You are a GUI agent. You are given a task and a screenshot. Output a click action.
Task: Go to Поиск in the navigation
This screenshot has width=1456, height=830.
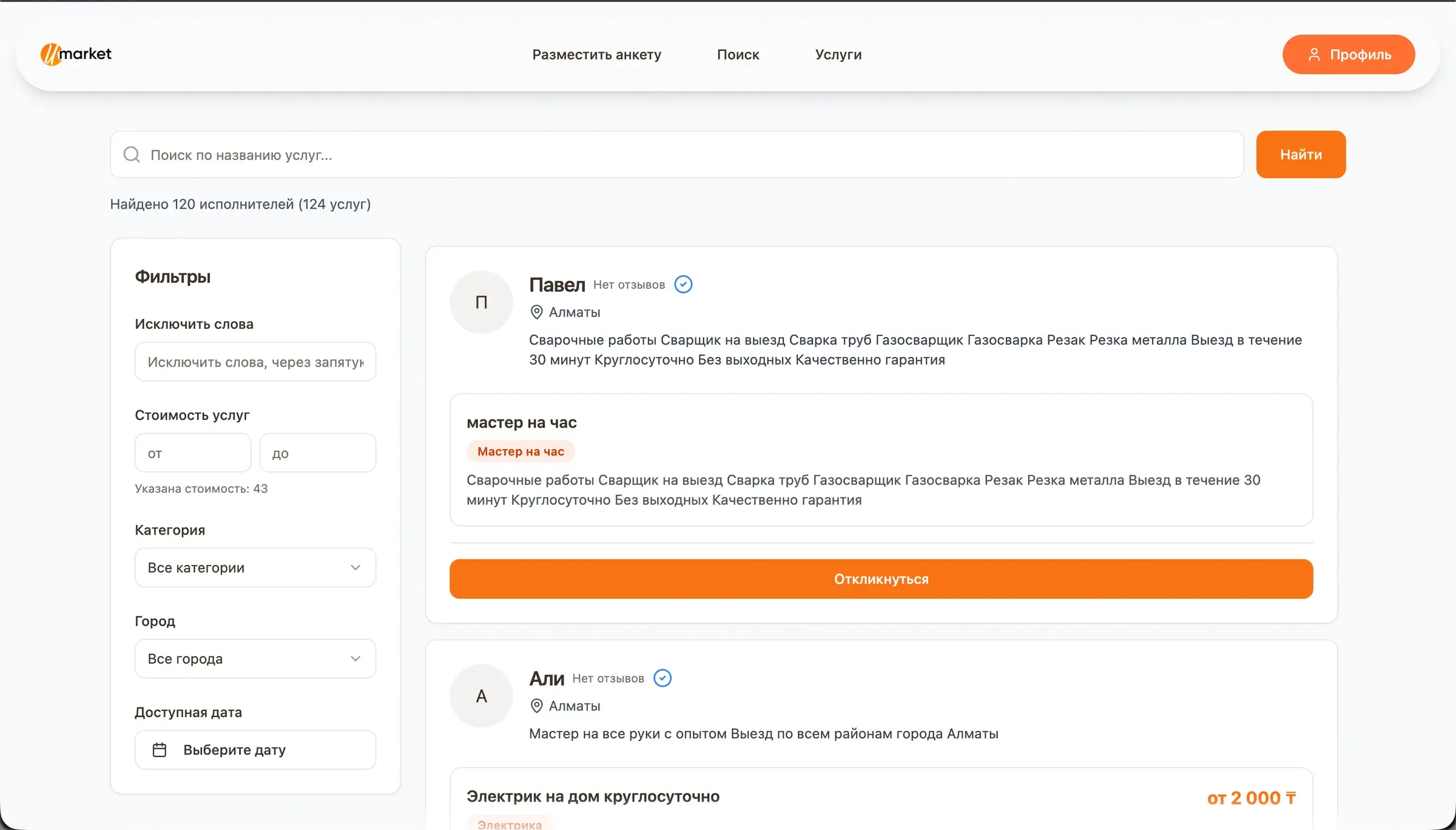coord(738,55)
